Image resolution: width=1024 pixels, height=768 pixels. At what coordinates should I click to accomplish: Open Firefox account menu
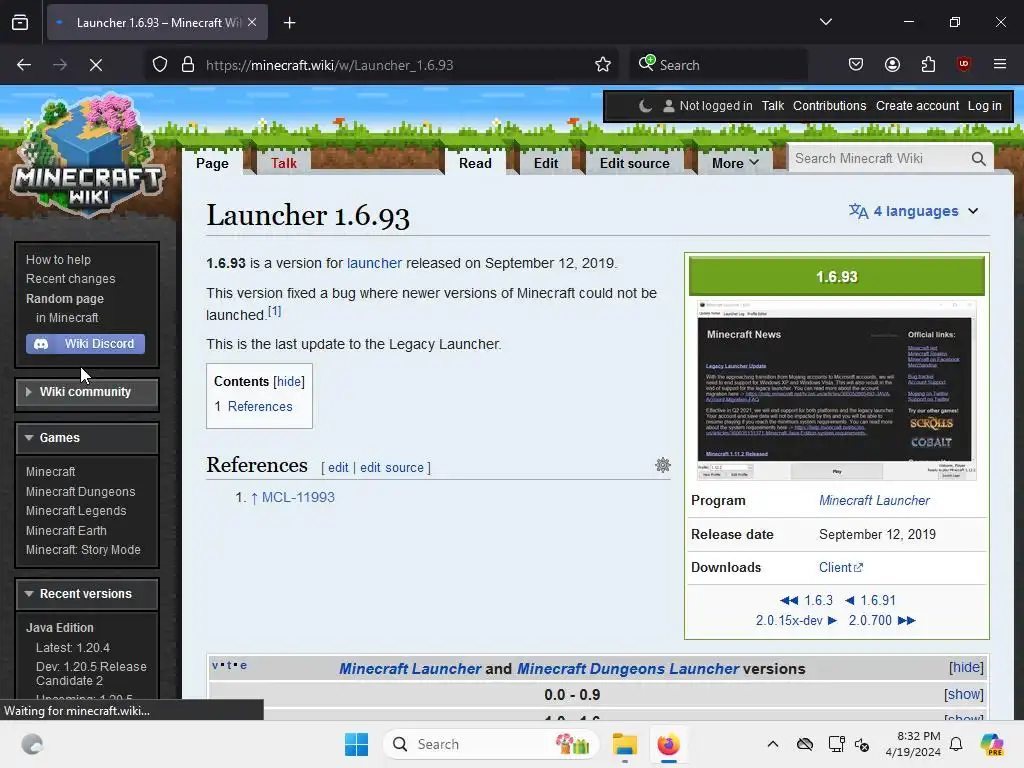click(892, 65)
